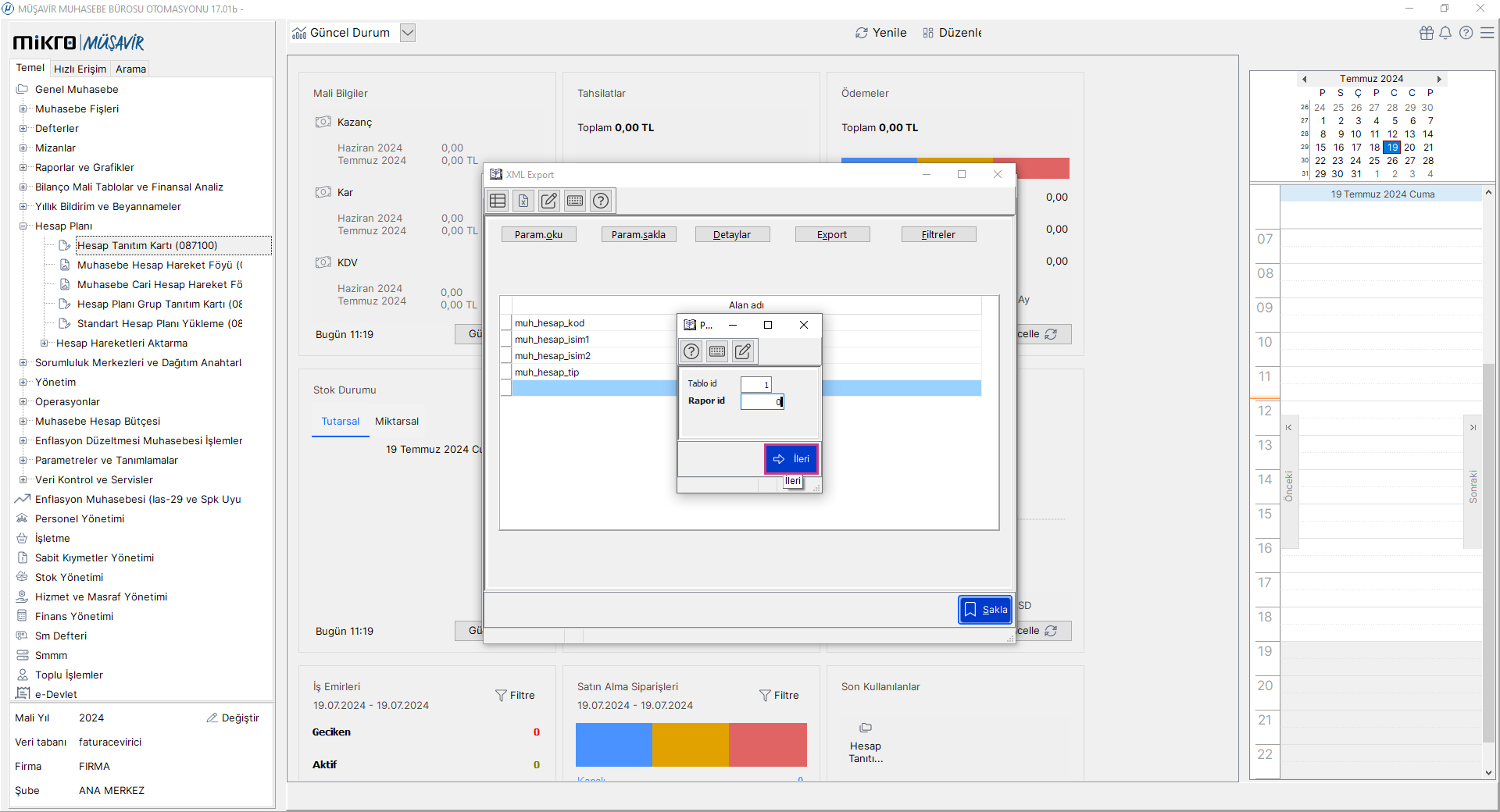The width and height of the screenshot is (1500, 812).
Task: Expand Hesap Hareketleri Aktarma node
Action: tap(44, 343)
